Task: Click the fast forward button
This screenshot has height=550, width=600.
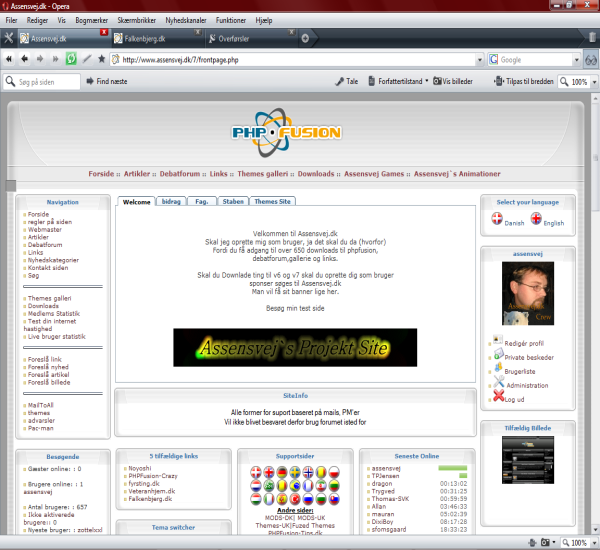Action: click(55, 59)
